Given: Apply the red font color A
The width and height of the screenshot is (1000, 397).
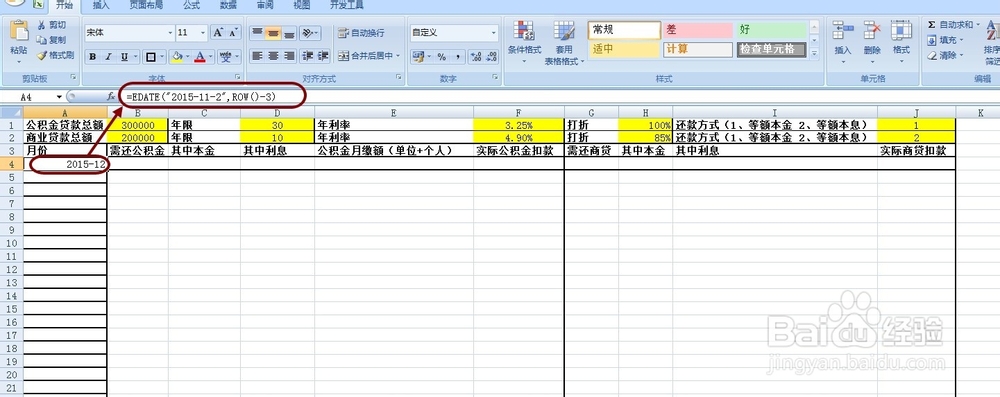Looking at the screenshot, I should [x=200, y=57].
